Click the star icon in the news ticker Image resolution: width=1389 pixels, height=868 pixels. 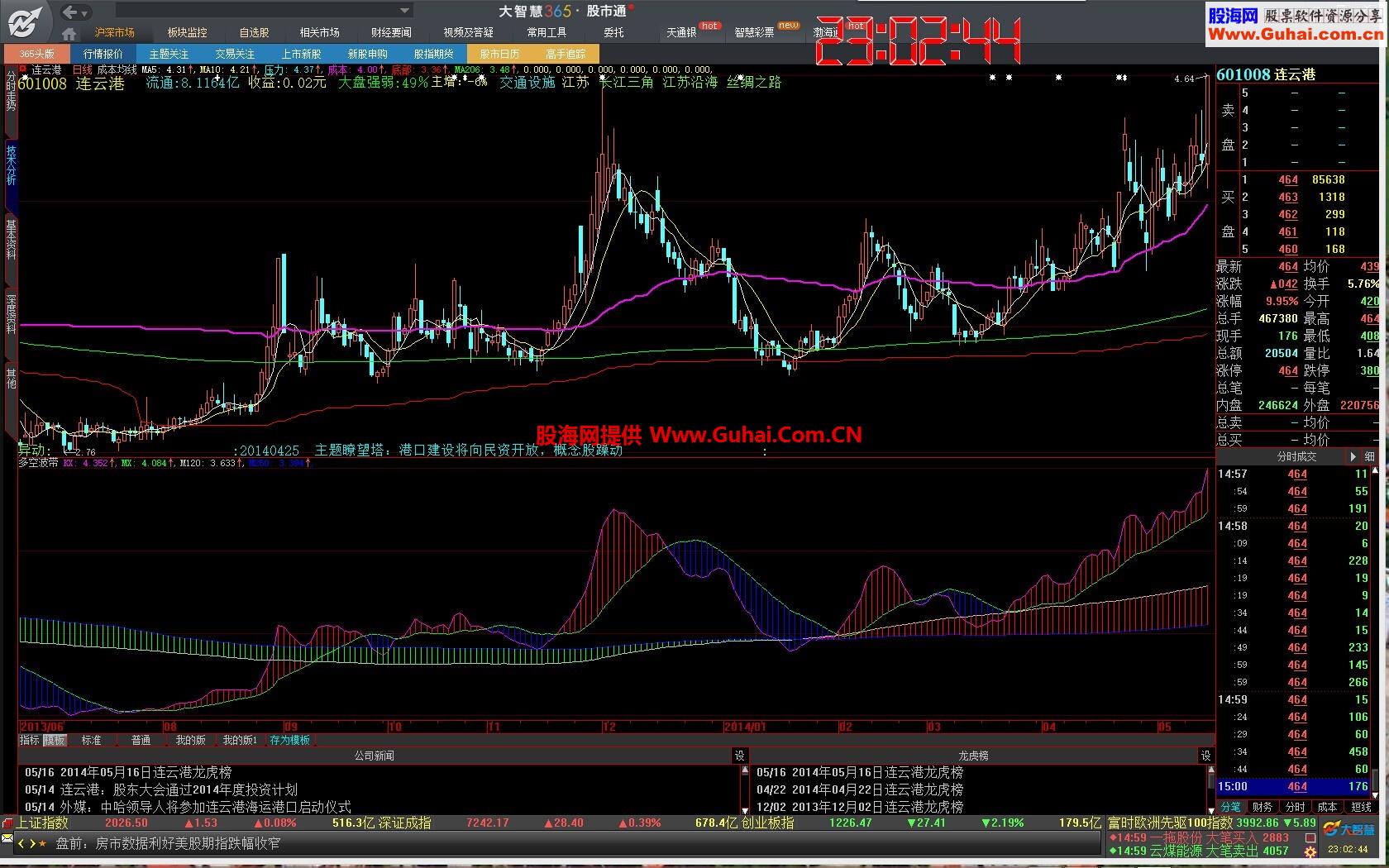43,844
